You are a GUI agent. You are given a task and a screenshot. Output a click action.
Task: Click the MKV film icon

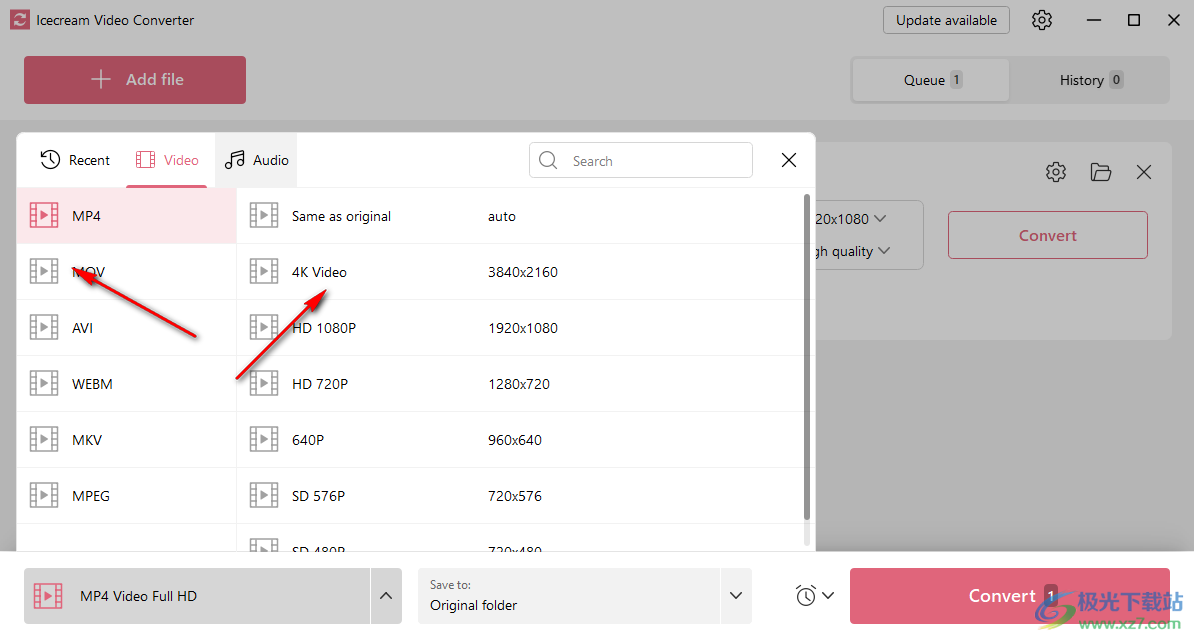tap(44, 440)
